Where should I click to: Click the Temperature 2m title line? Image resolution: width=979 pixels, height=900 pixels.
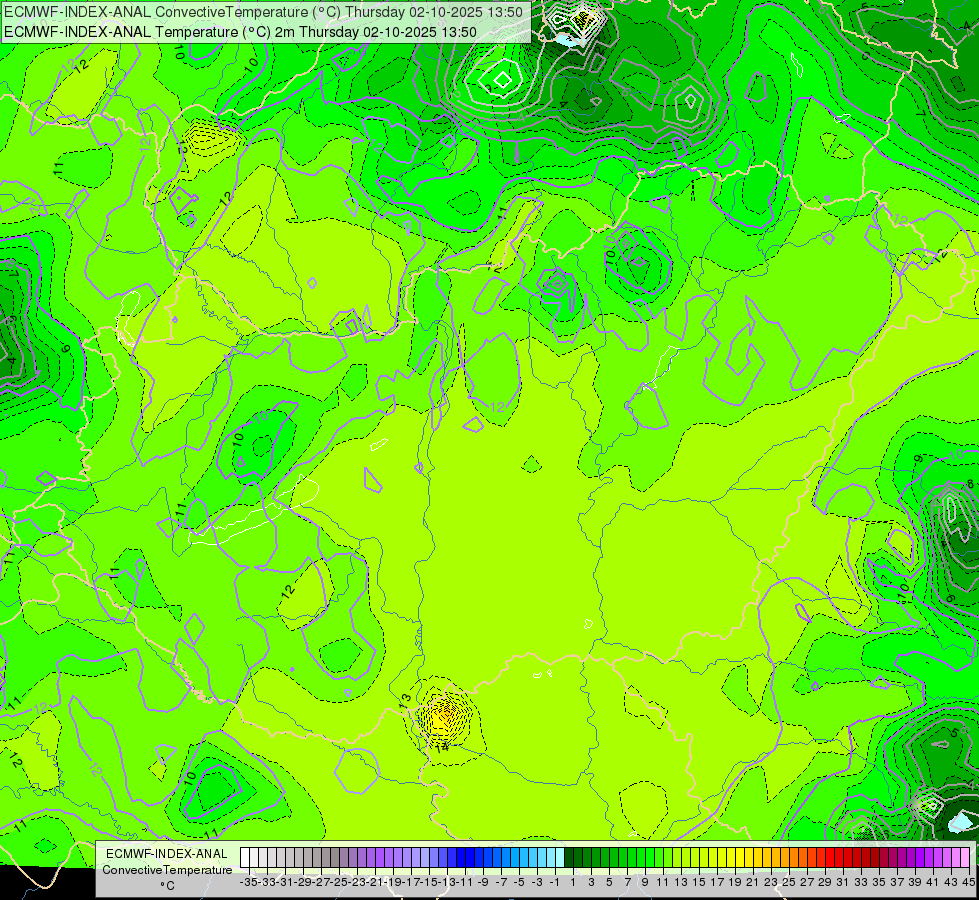240,32
